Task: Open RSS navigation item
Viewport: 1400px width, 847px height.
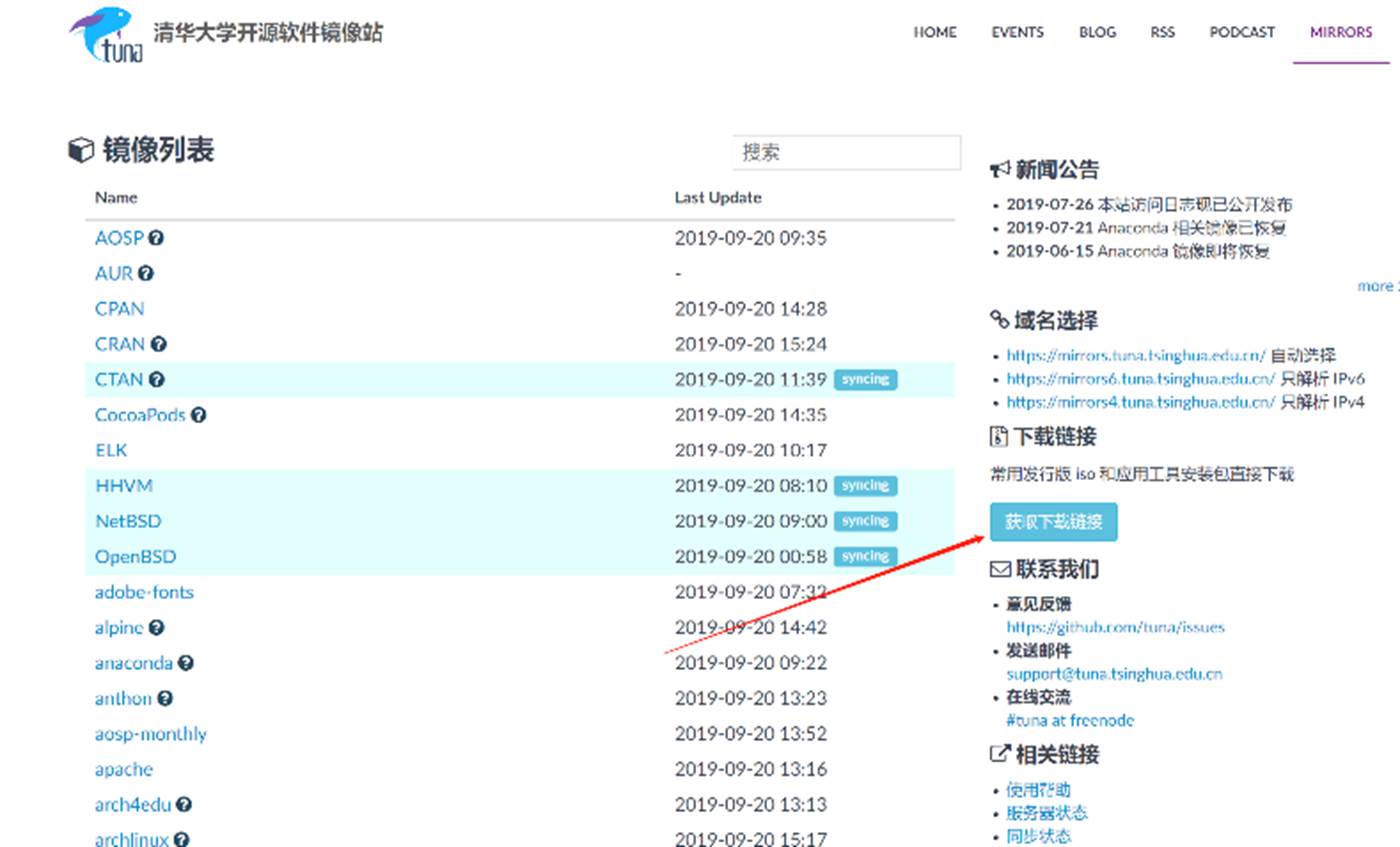Action: 1162,32
